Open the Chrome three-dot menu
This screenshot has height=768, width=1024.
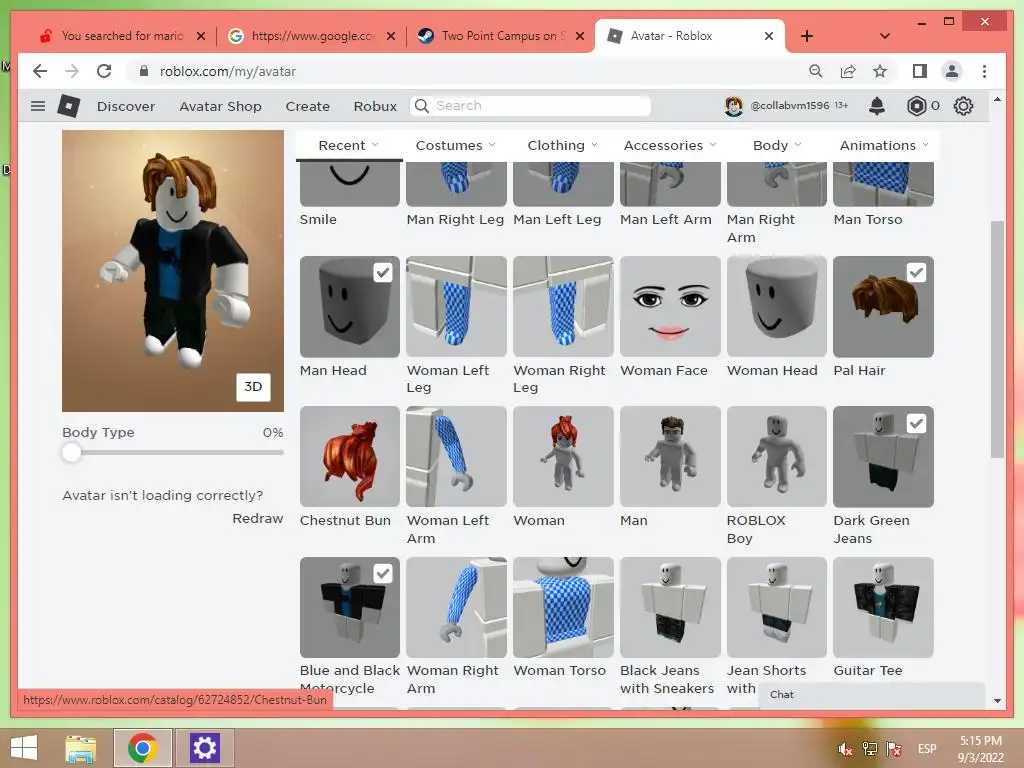(x=984, y=71)
